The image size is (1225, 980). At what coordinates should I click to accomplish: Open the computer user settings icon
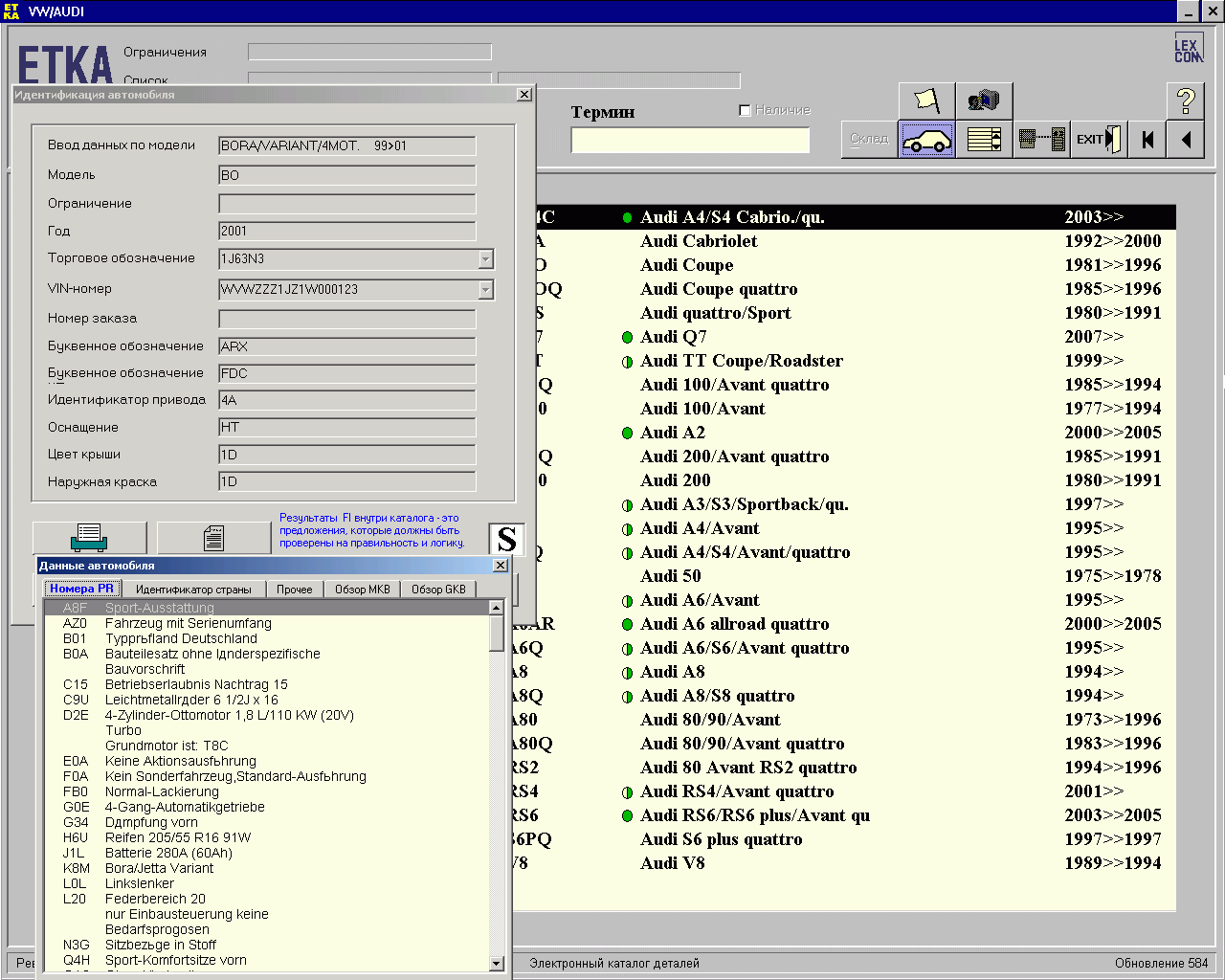tap(984, 100)
